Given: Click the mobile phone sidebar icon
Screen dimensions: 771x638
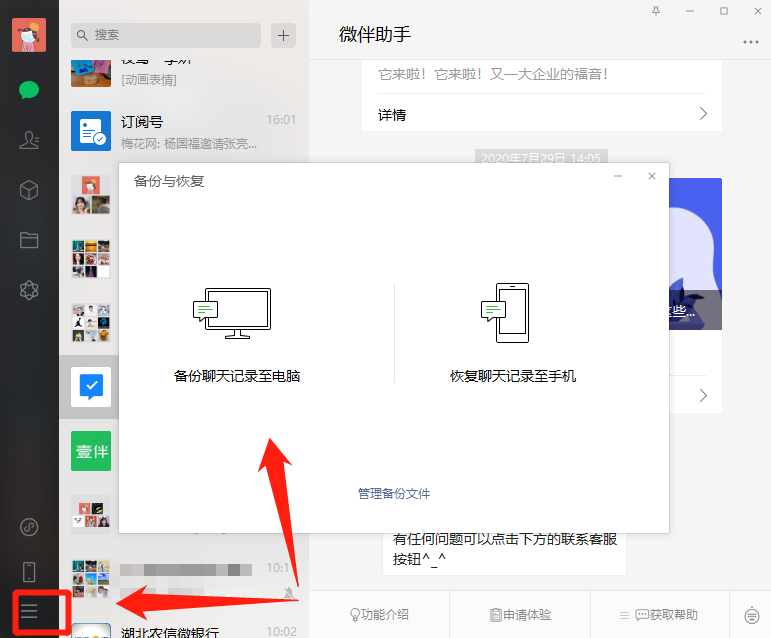Looking at the screenshot, I should pyautogui.click(x=29, y=572).
